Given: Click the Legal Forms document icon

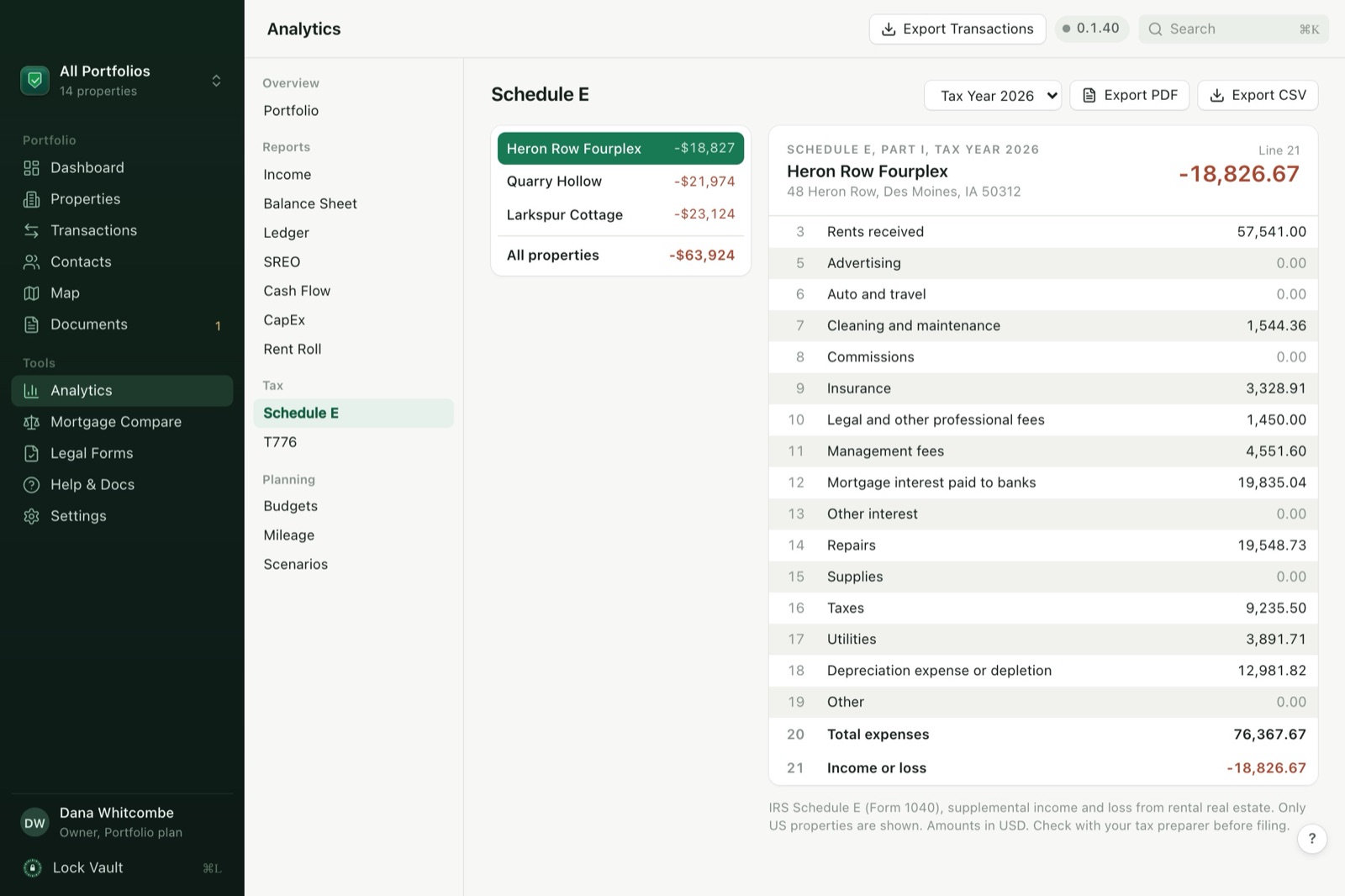Looking at the screenshot, I should pos(31,453).
